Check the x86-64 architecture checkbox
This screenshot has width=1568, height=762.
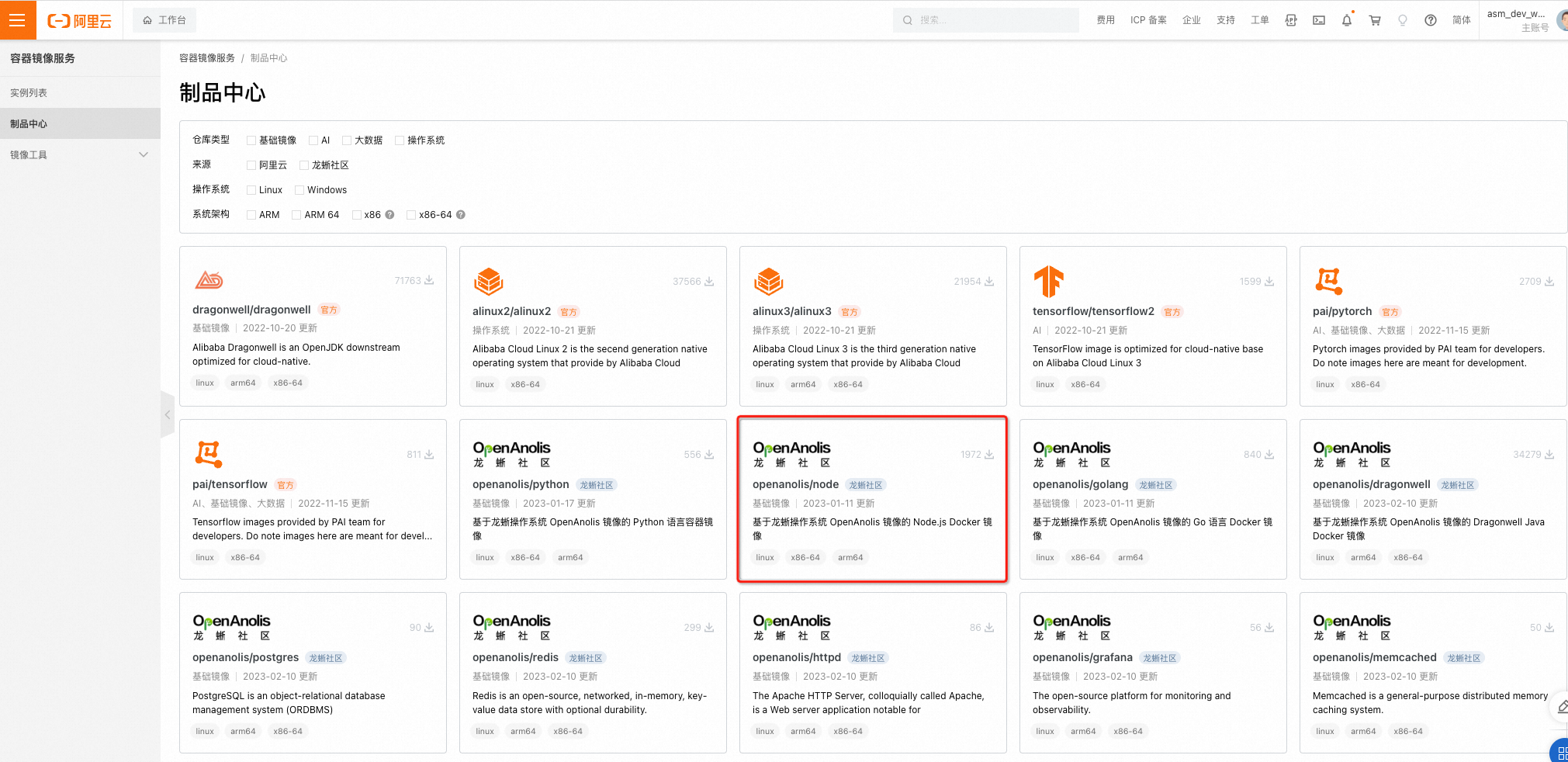click(x=411, y=215)
